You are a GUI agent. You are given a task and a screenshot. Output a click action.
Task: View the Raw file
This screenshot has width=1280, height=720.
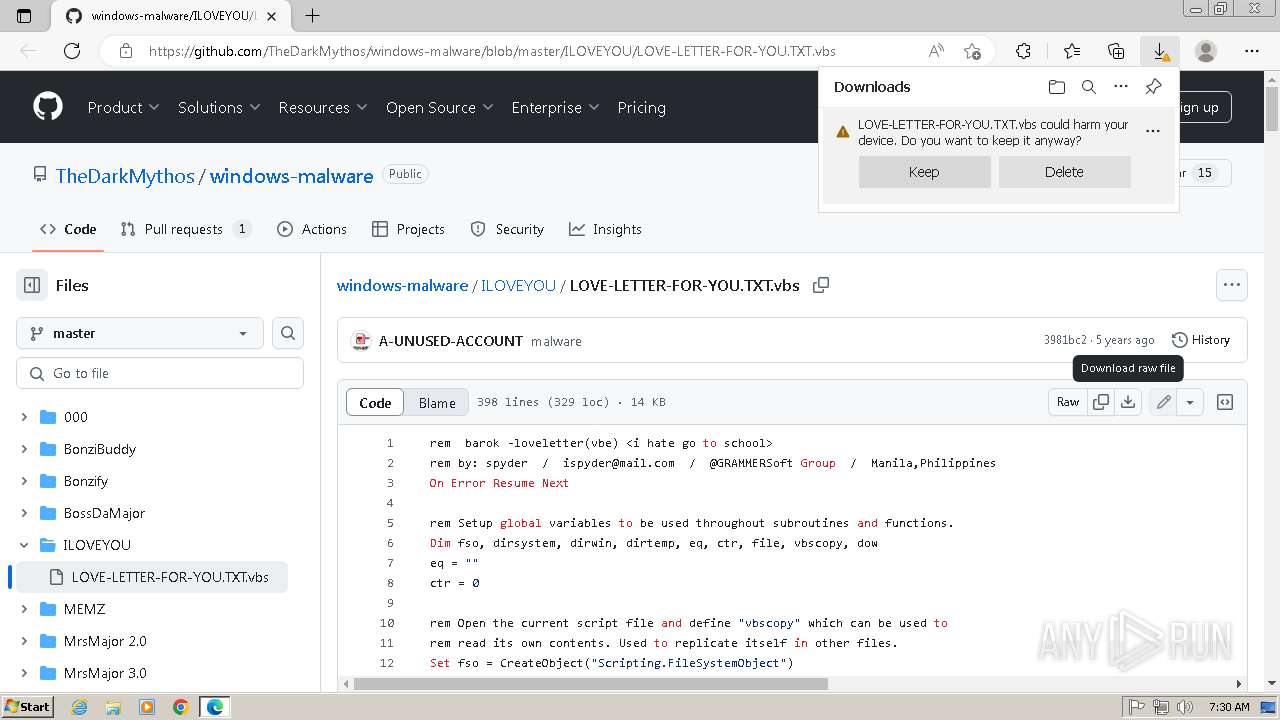click(x=1068, y=402)
